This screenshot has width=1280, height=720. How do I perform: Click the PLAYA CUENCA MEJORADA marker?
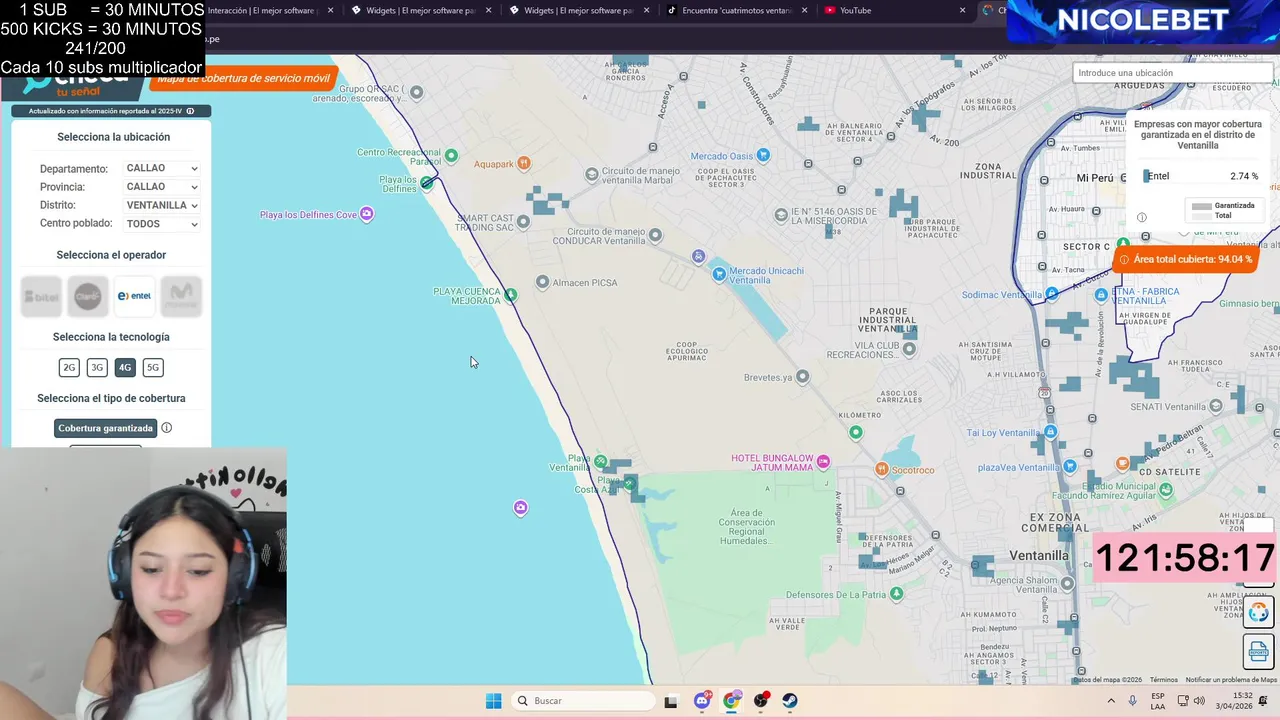[511, 295]
